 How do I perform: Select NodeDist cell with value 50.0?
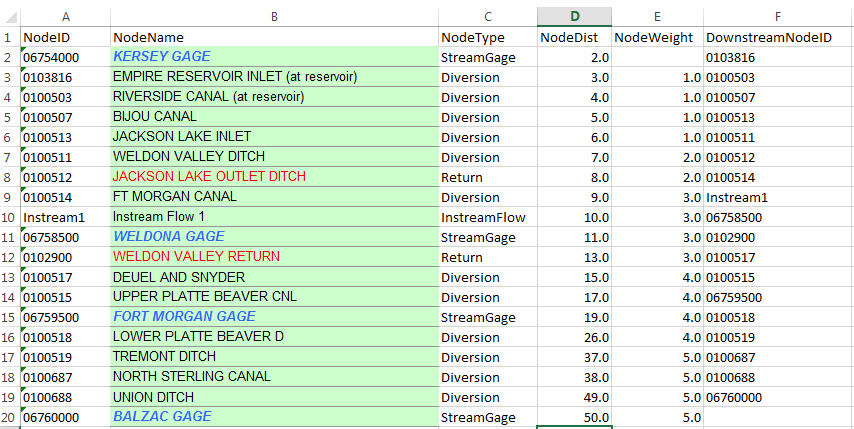coord(574,417)
